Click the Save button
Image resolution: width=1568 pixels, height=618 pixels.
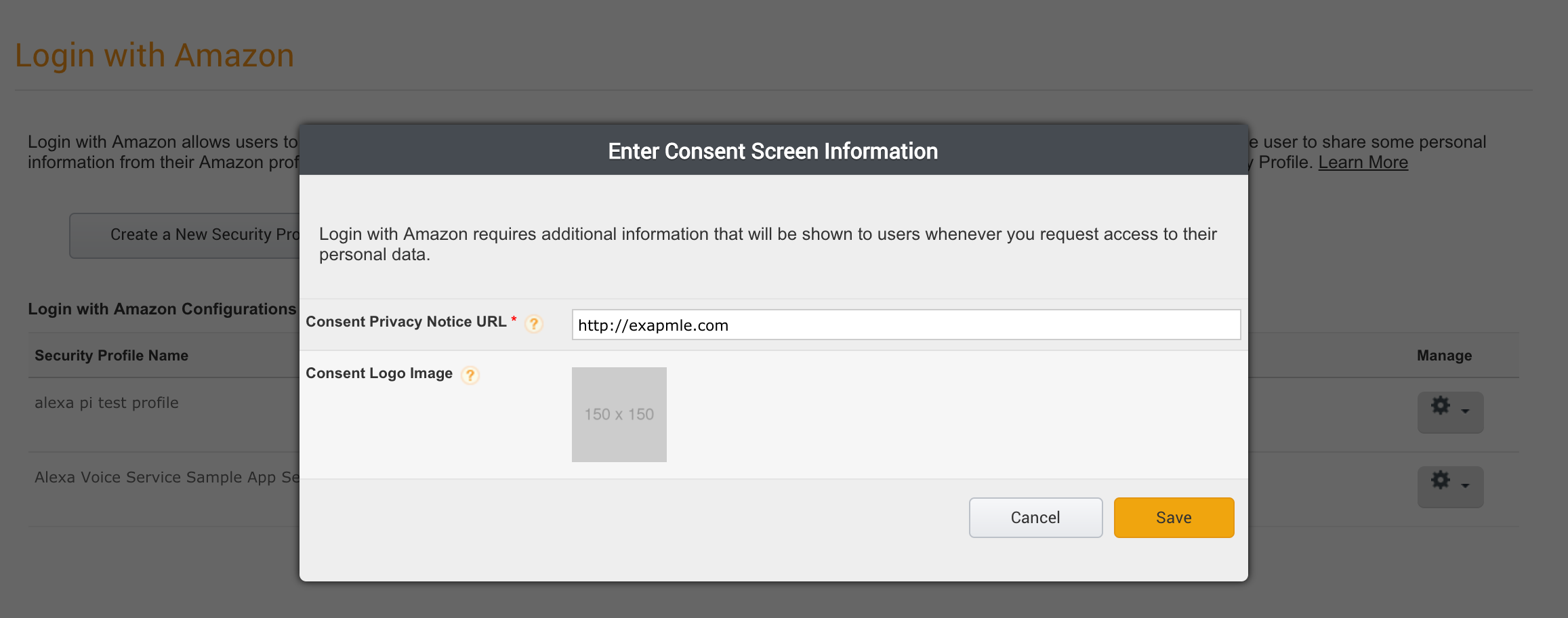coord(1174,518)
